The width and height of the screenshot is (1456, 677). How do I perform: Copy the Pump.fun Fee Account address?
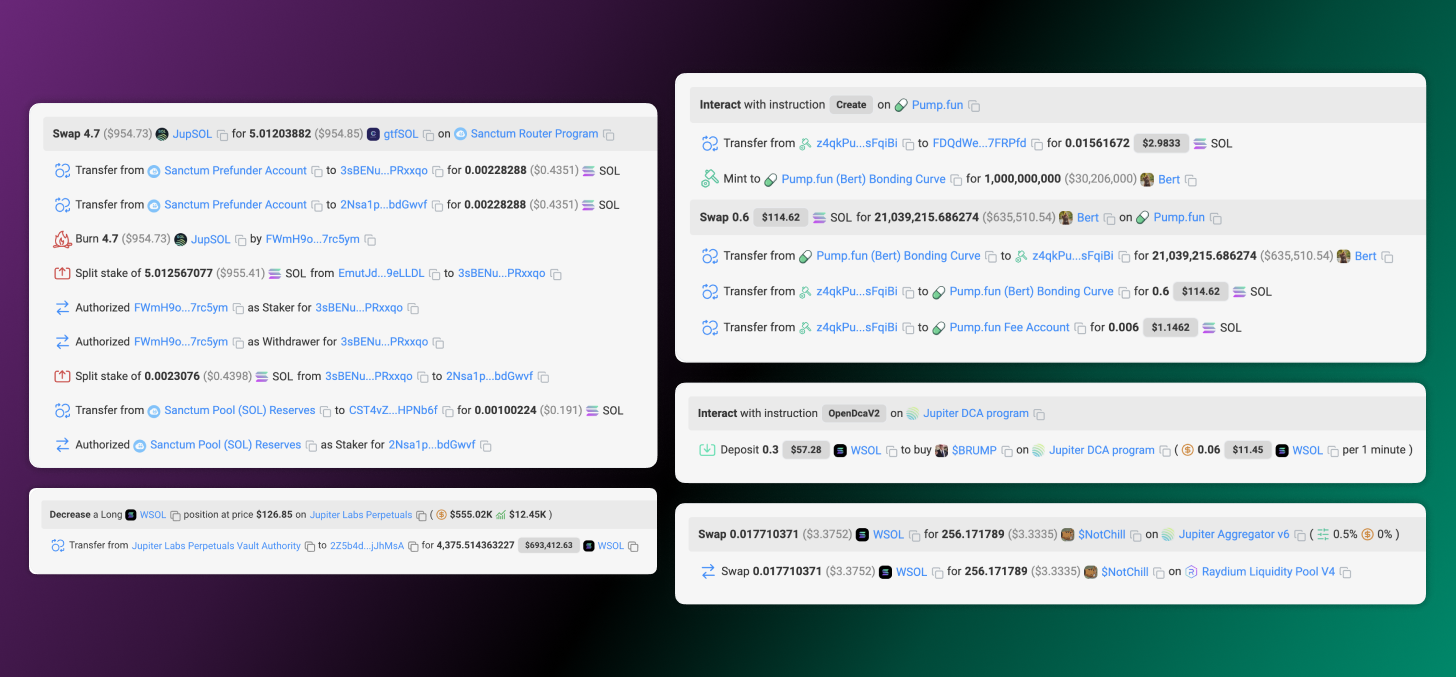coord(1080,328)
